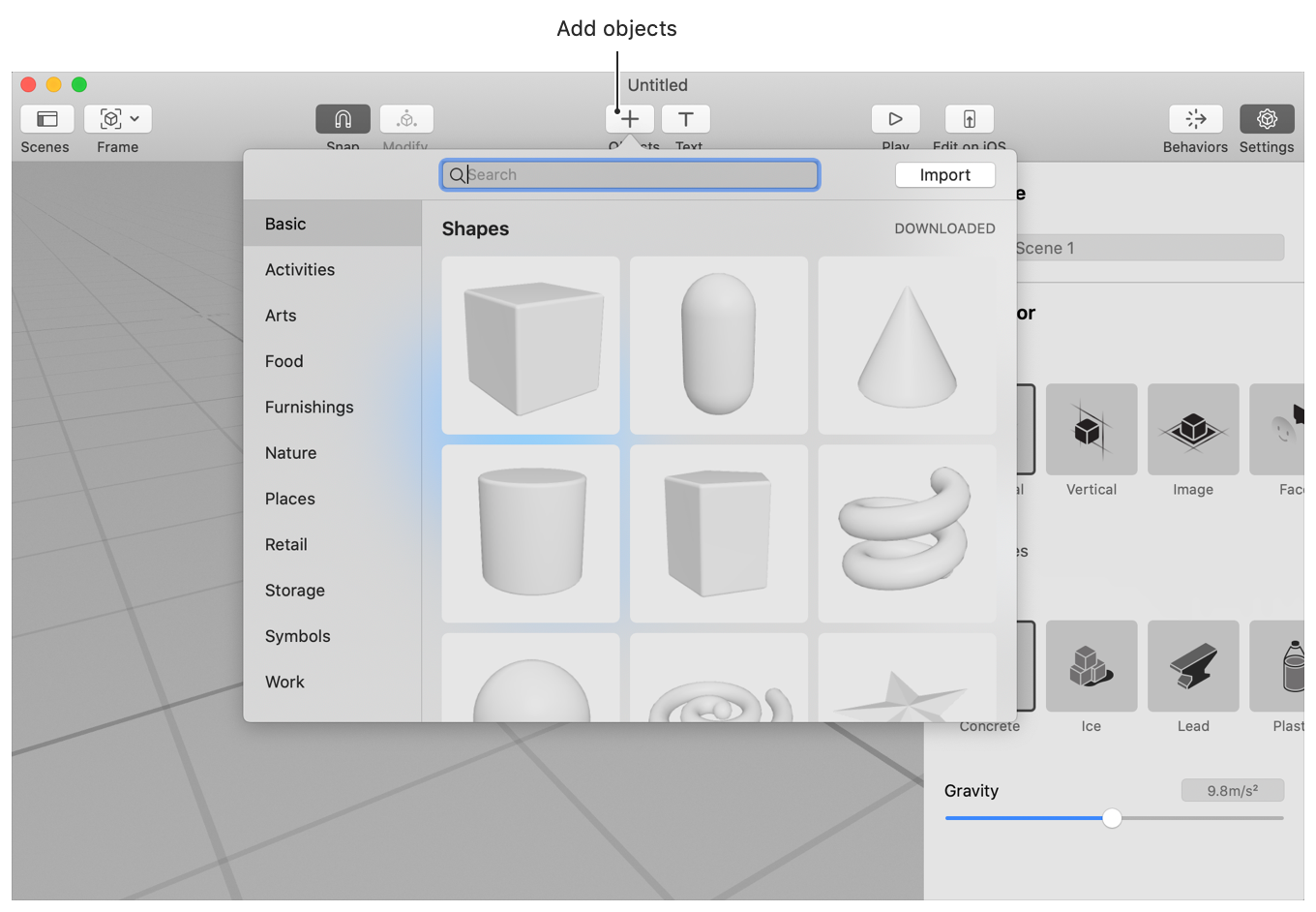Click the Import button

pos(945,175)
